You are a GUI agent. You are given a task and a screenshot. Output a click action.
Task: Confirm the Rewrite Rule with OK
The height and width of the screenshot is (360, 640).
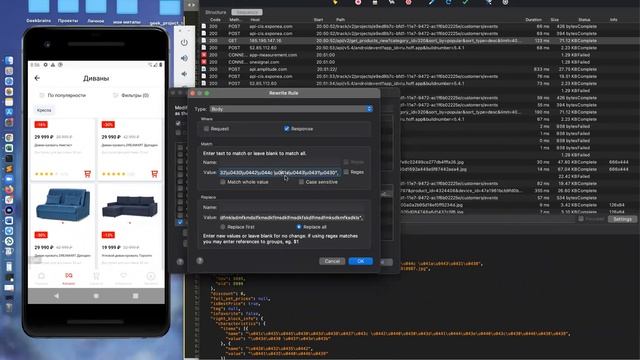pos(360,261)
